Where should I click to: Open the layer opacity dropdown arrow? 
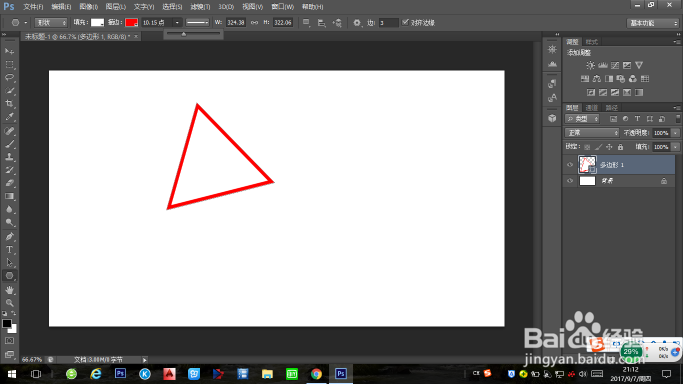[x=676, y=133]
